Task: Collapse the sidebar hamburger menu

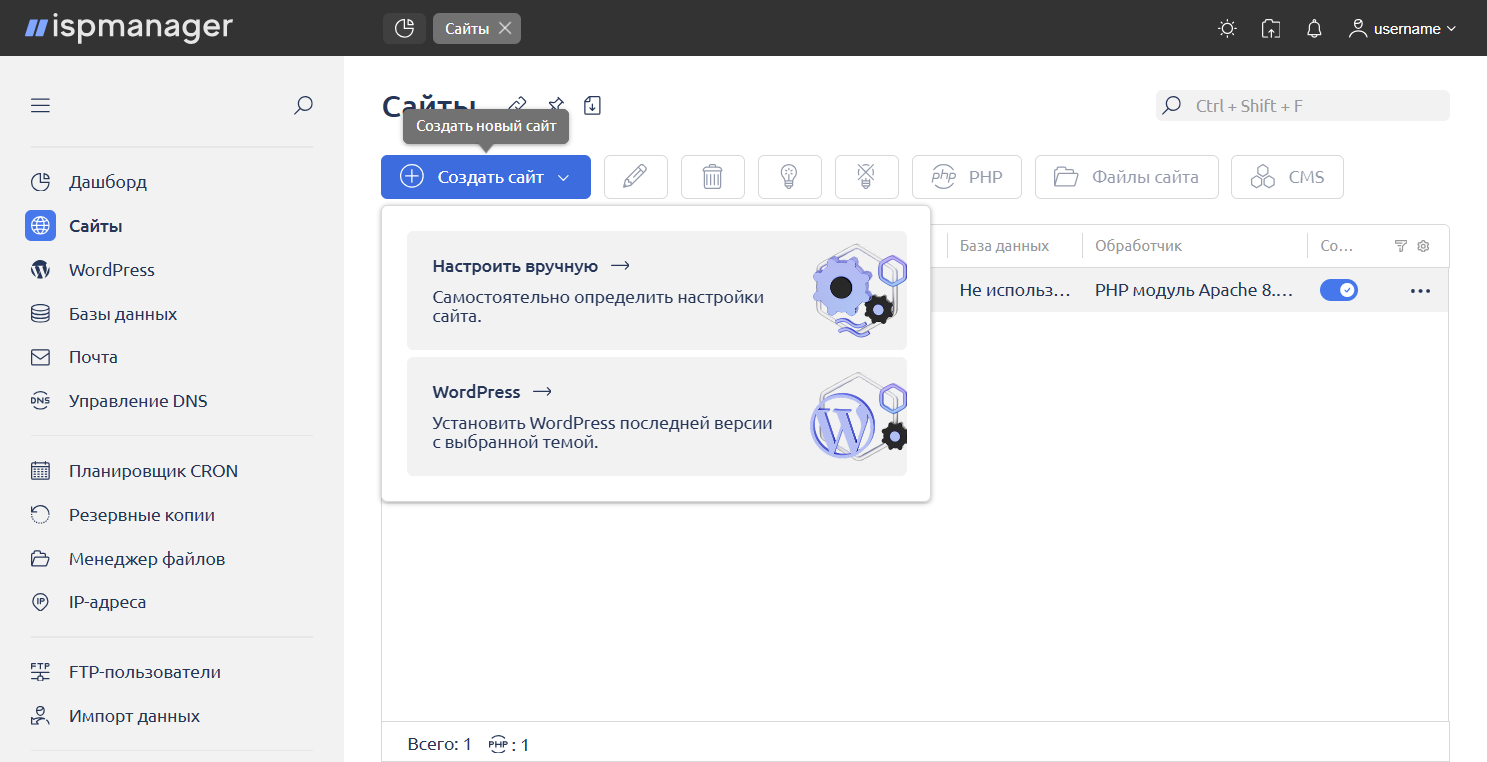Action: 40,105
